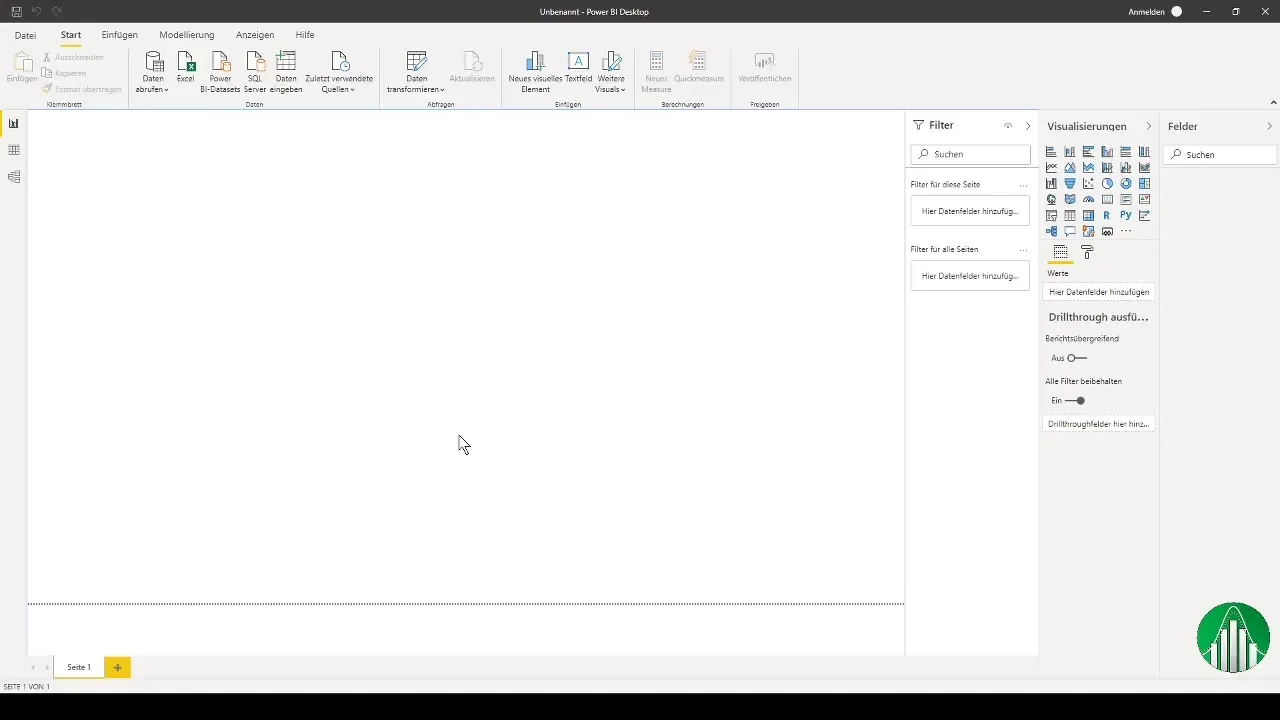Select the gauge visual

pos(1088,199)
